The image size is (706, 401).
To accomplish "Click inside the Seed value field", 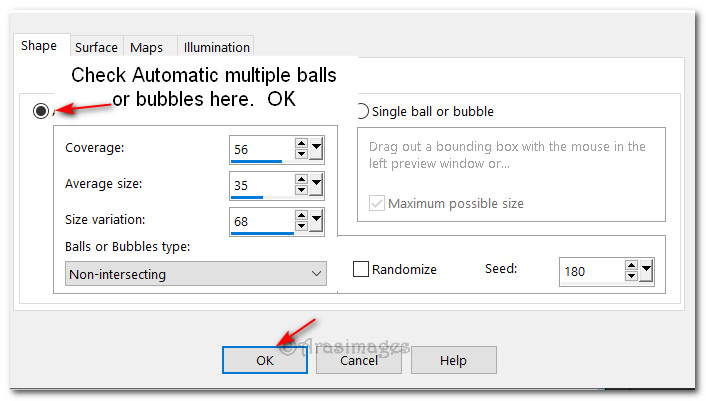I will pyautogui.click(x=590, y=271).
